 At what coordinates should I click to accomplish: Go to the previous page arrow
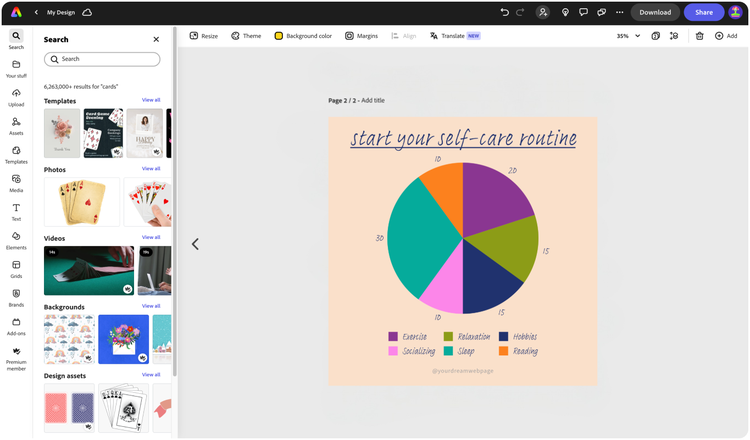coord(195,244)
